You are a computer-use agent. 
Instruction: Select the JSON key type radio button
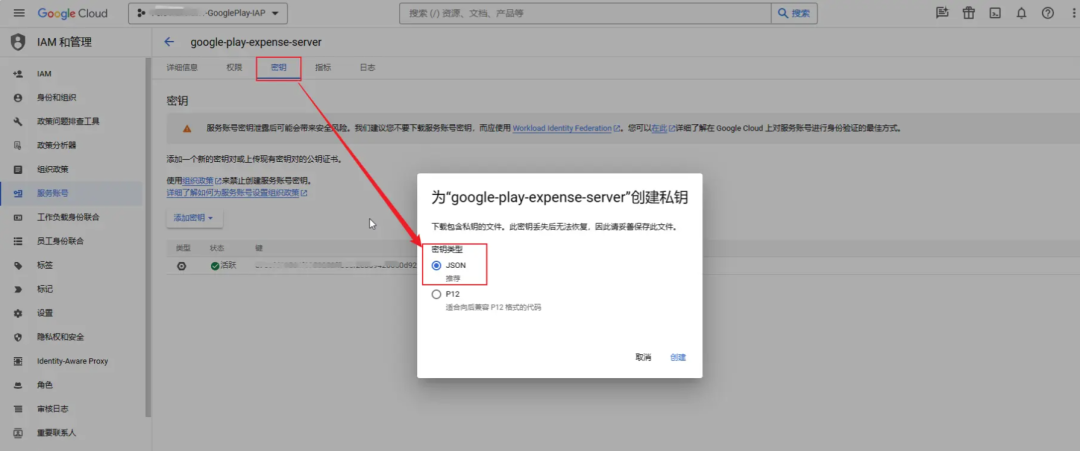436,265
